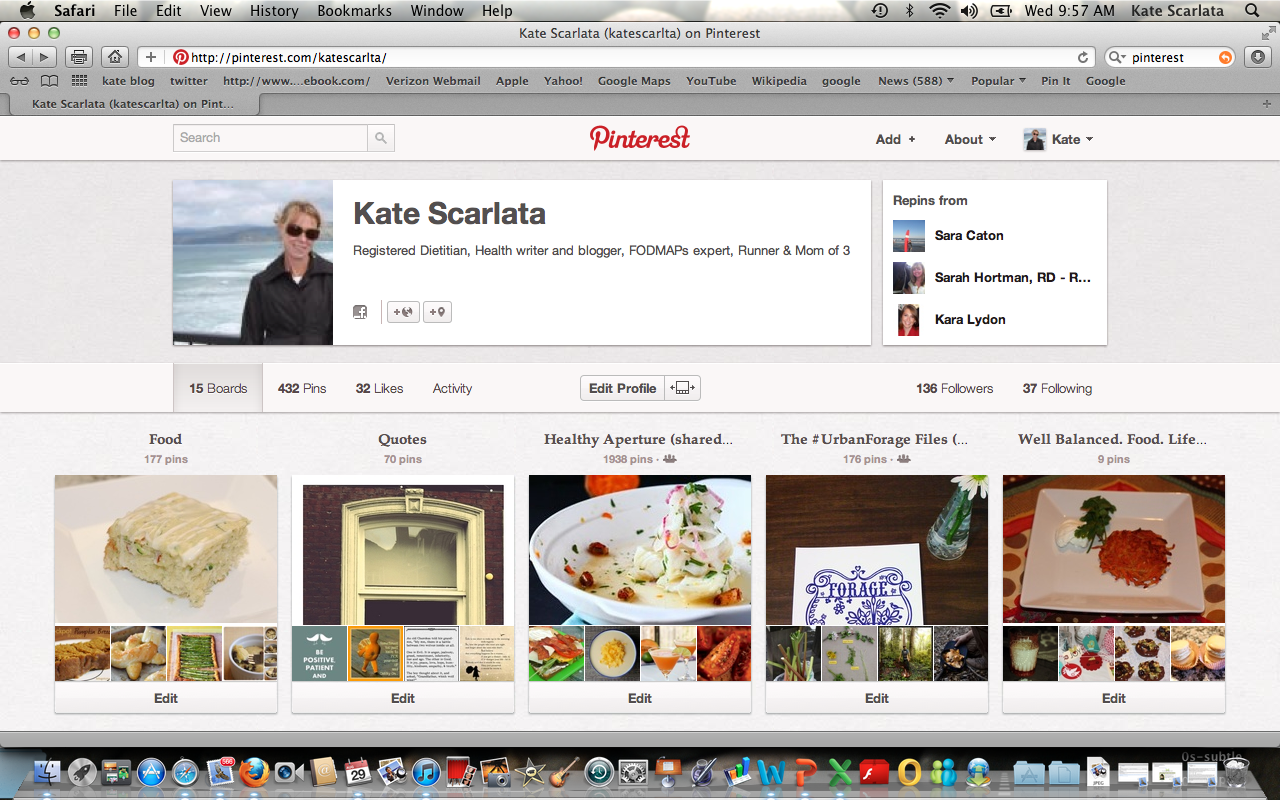Switch to the 432 Pins tab

point(302,388)
